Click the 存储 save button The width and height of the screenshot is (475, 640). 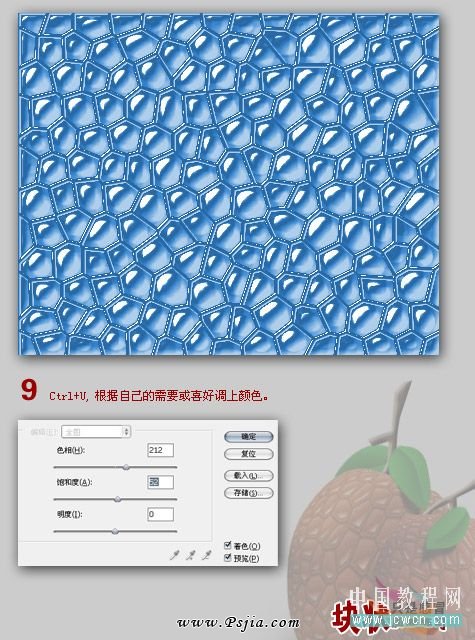(249, 493)
